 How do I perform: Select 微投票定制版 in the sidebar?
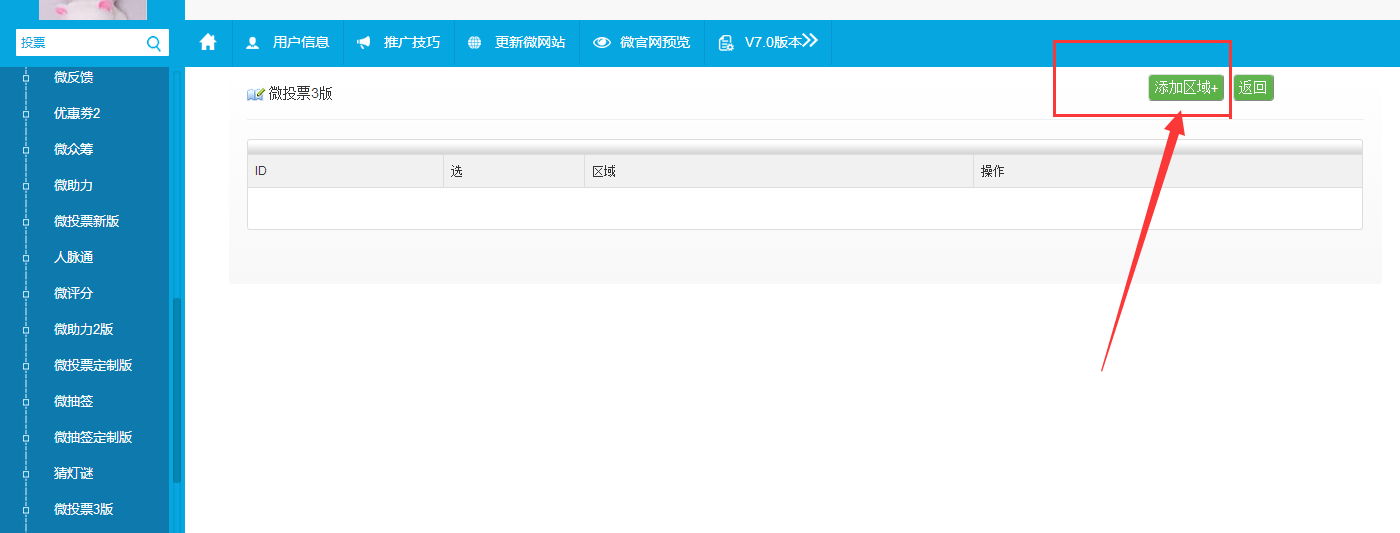93,365
